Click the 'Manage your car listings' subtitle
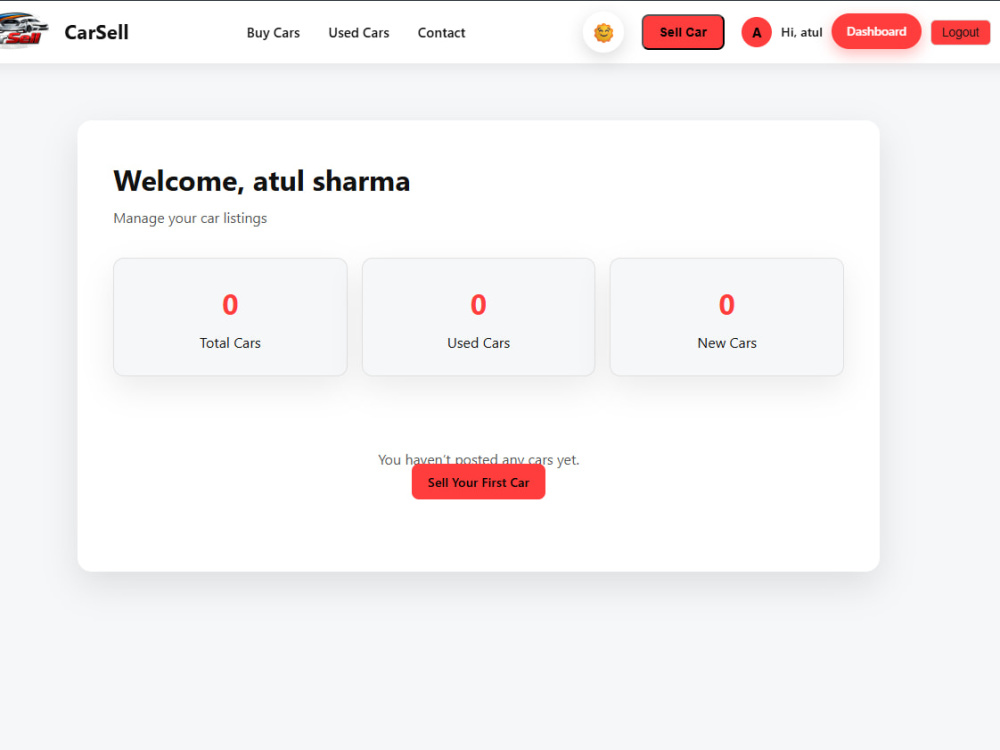 click(190, 218)
